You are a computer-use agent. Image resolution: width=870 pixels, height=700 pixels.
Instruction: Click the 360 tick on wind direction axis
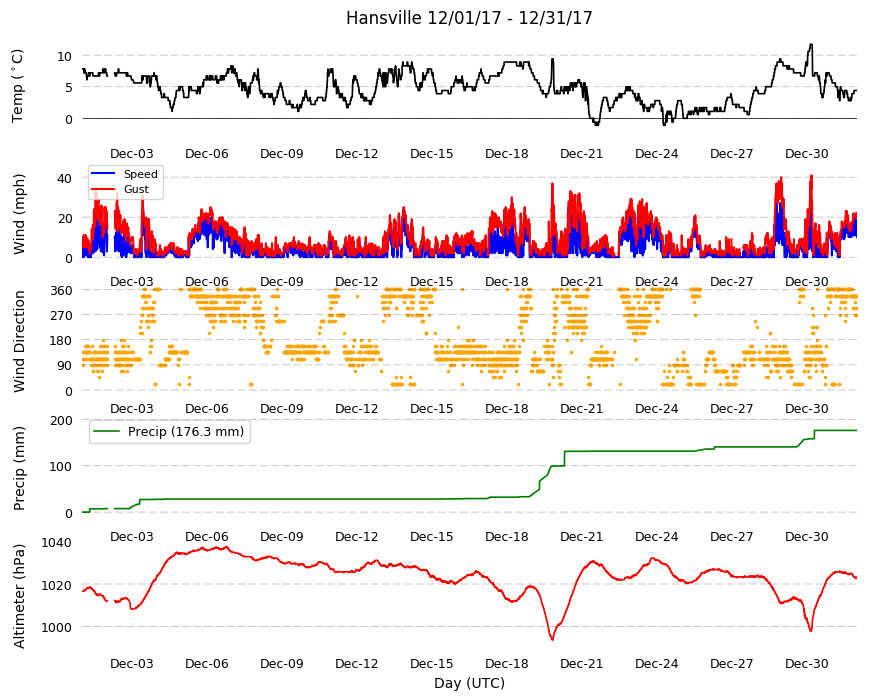[x=62, y=291]
